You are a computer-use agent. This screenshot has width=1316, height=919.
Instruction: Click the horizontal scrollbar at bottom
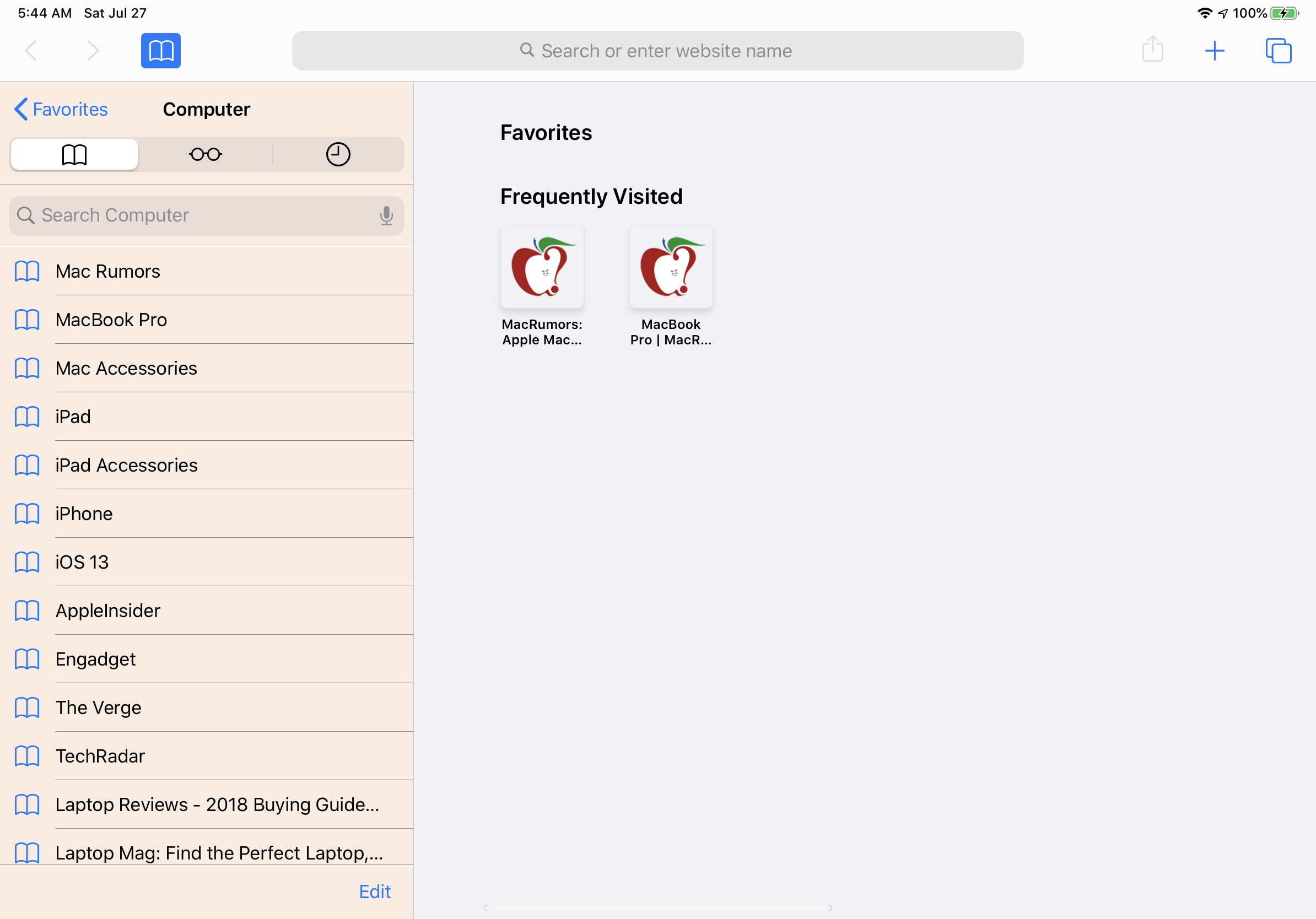(657, 907)
